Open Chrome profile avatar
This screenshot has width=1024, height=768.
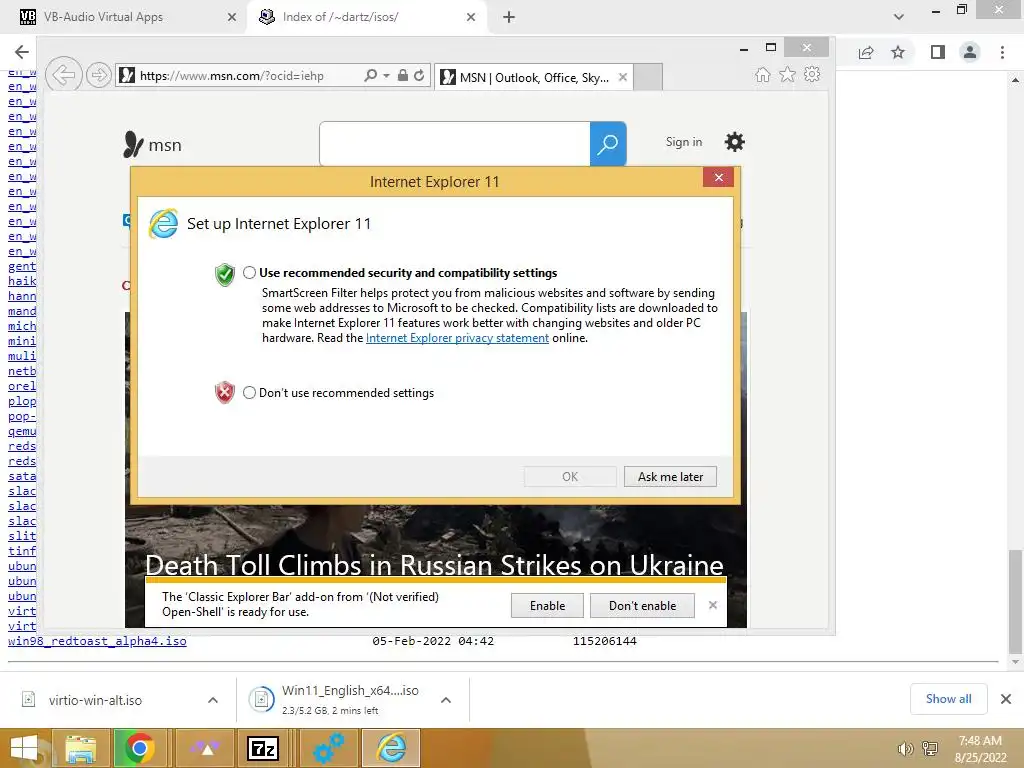(x=970, y=52)
